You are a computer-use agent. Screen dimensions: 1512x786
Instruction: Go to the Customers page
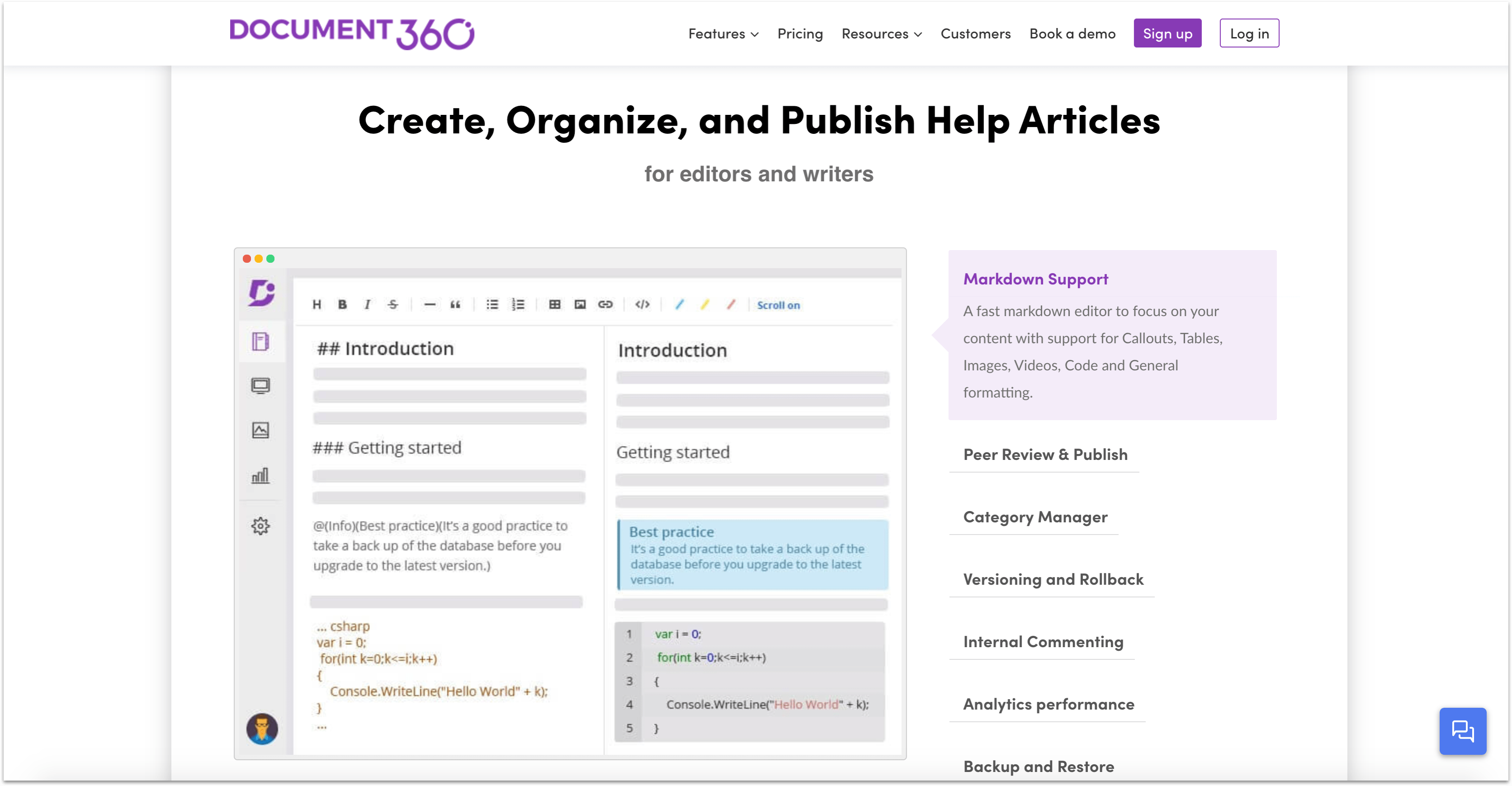(976, 34)
